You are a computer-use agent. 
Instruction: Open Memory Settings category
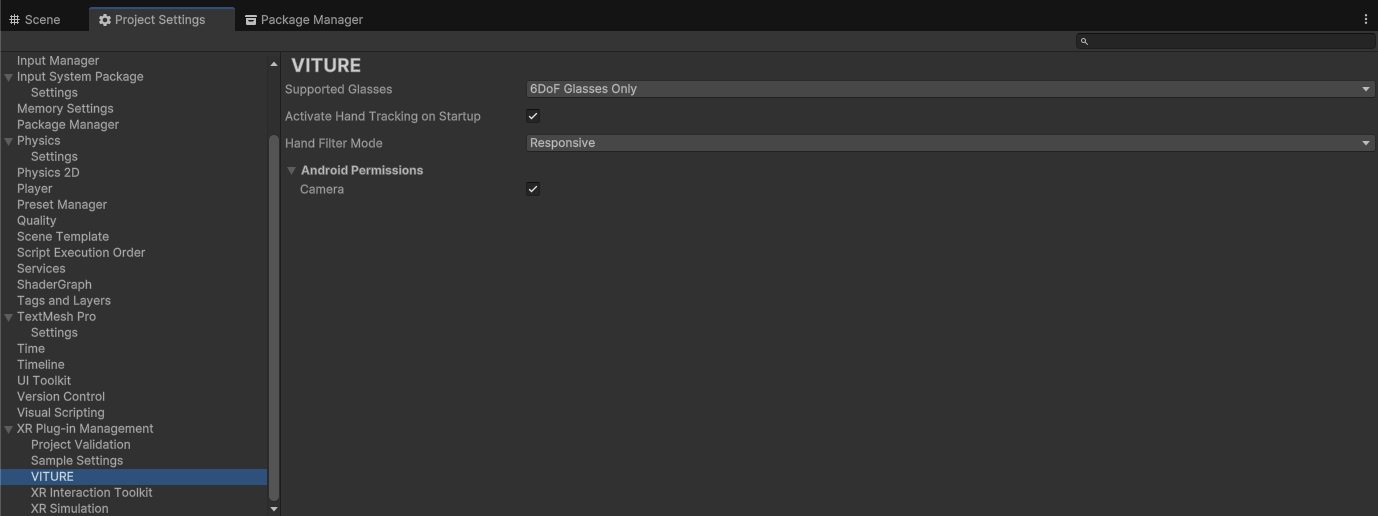[x=65, y=109]
